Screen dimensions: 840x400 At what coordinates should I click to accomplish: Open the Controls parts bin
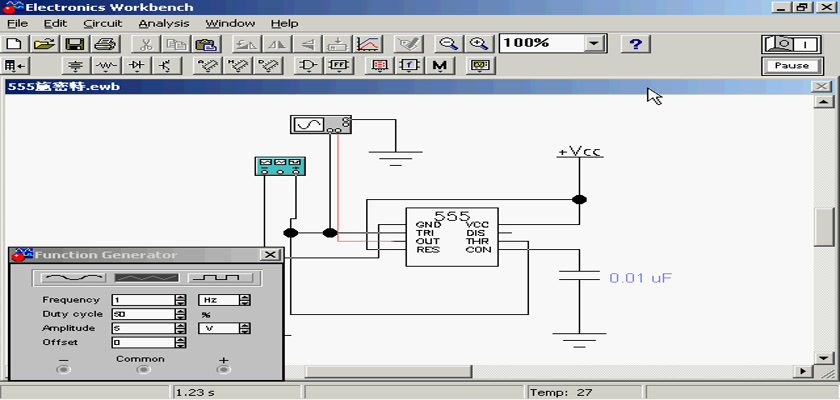click(409, 66)
